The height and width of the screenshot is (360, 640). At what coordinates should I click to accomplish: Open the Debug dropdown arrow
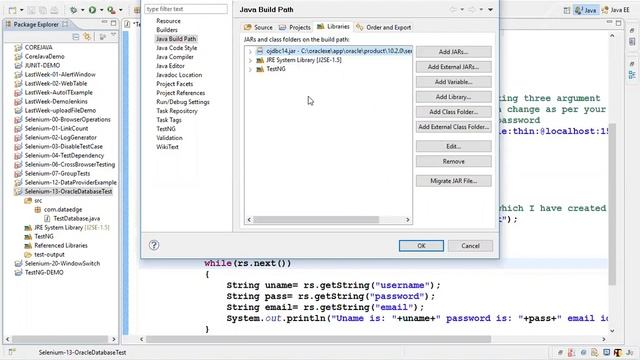click(x=82, y=10)
